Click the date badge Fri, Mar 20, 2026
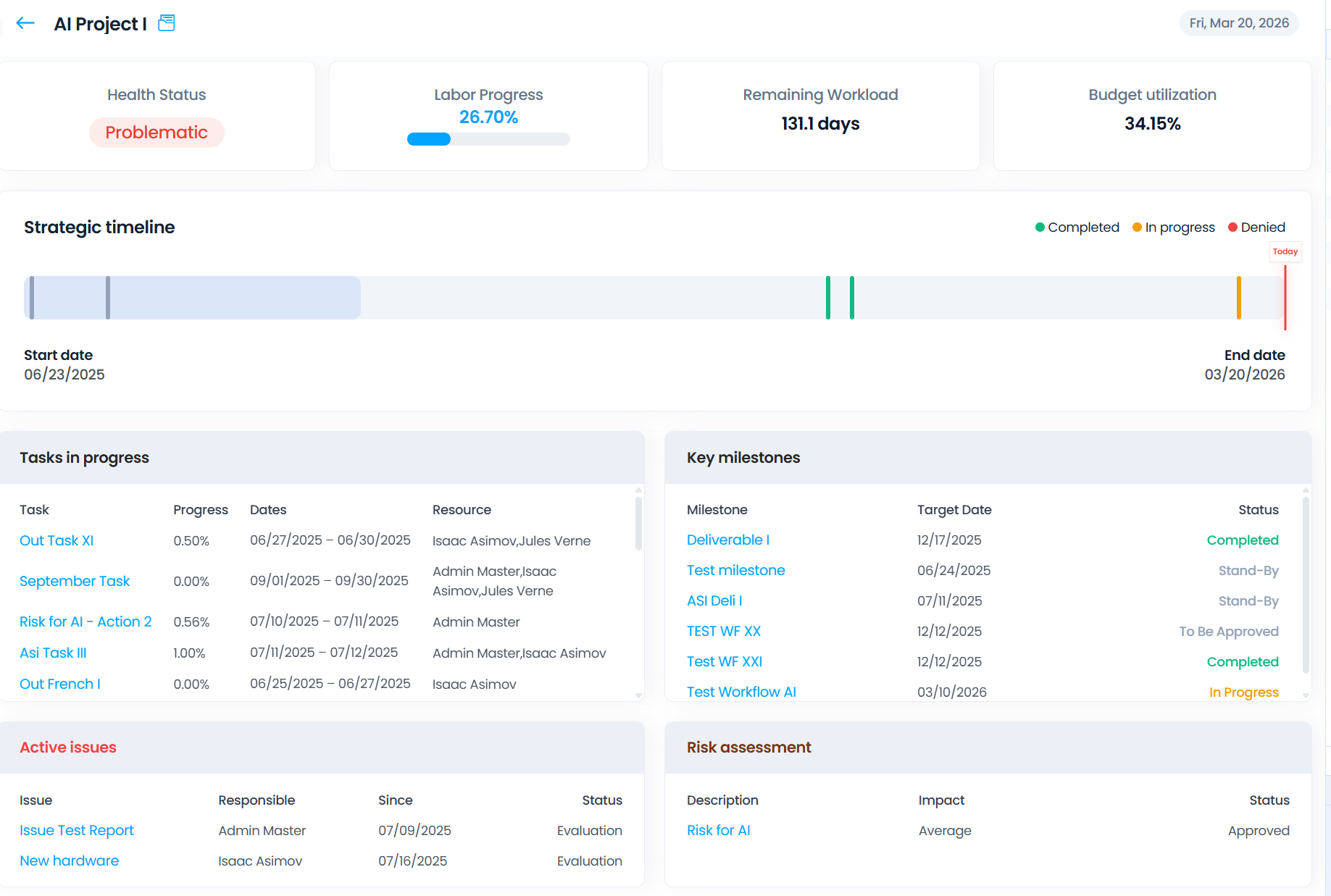This screenshot has height=896, width=1331. 1238,23
